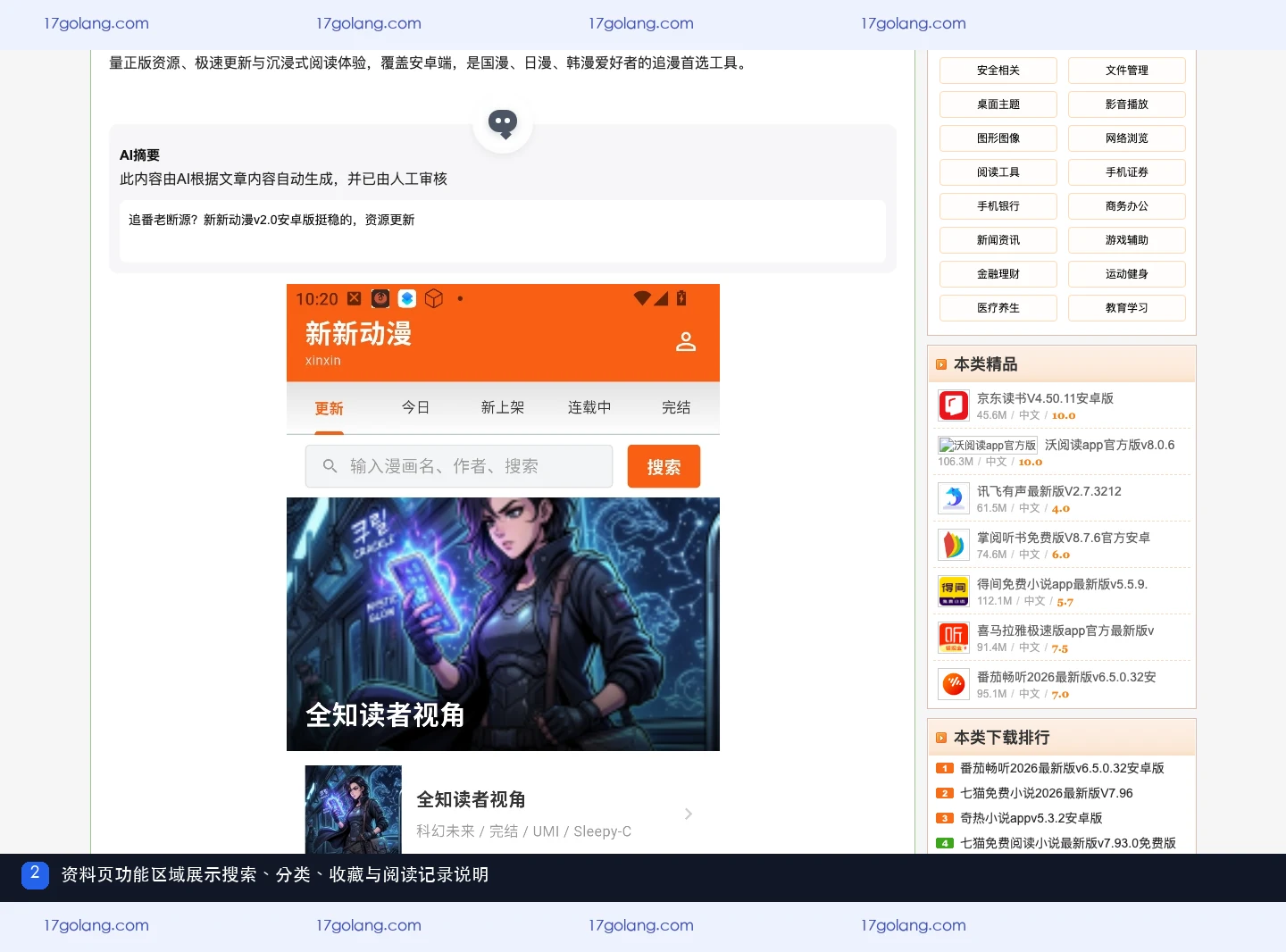Click the 新新动漫 app title
The height and width of the screenshot is (952, 1286).
pyautogui.click(x=358, y=333)
